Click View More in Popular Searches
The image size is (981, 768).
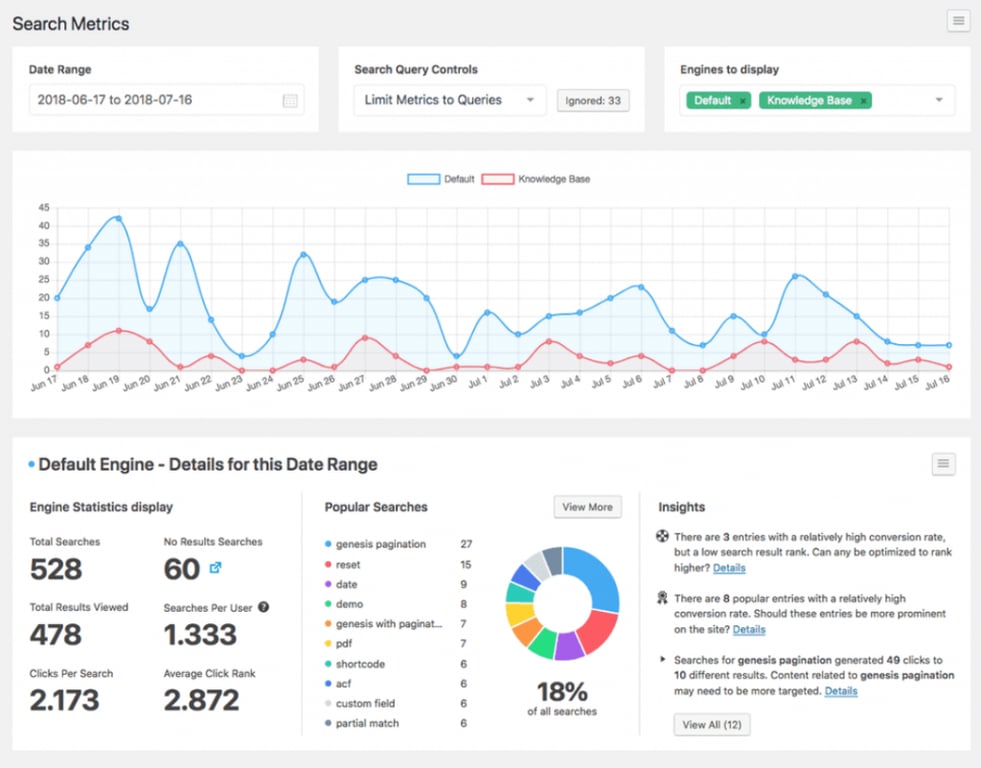587,507
